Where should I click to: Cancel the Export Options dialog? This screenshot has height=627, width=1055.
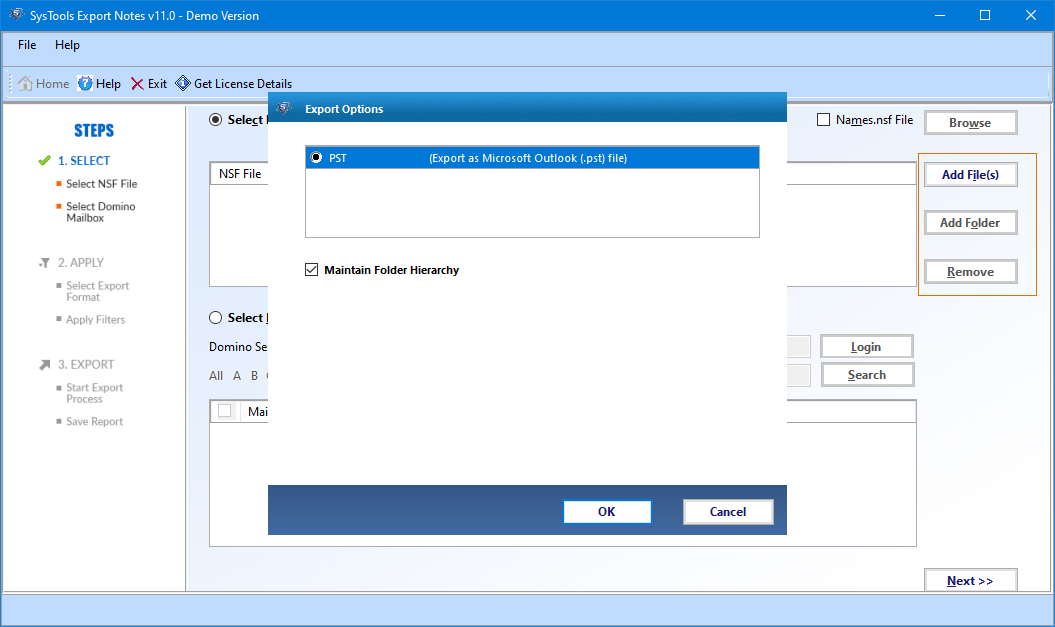coord(728,511)
